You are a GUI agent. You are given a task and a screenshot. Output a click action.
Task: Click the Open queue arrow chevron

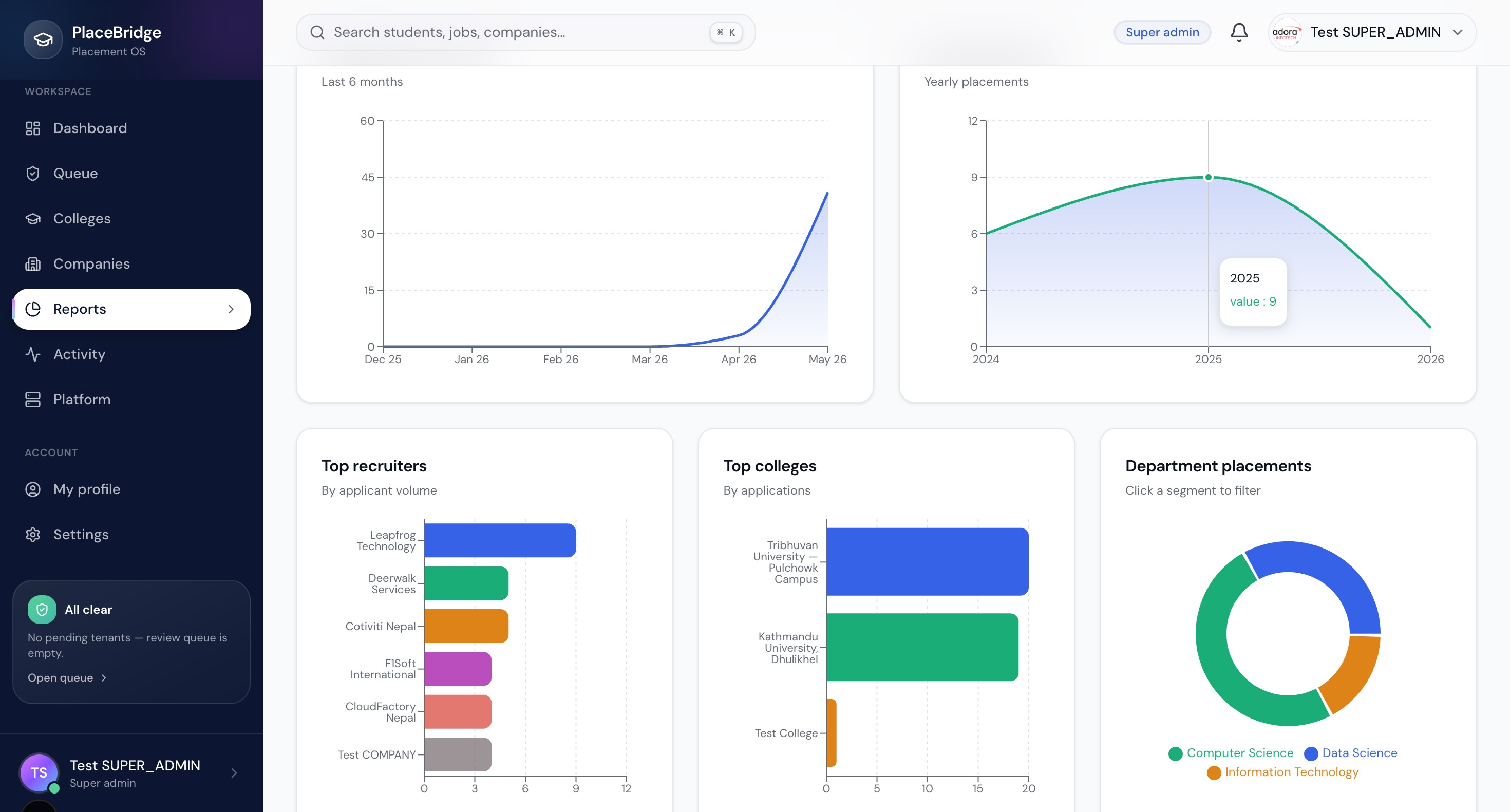104,678
